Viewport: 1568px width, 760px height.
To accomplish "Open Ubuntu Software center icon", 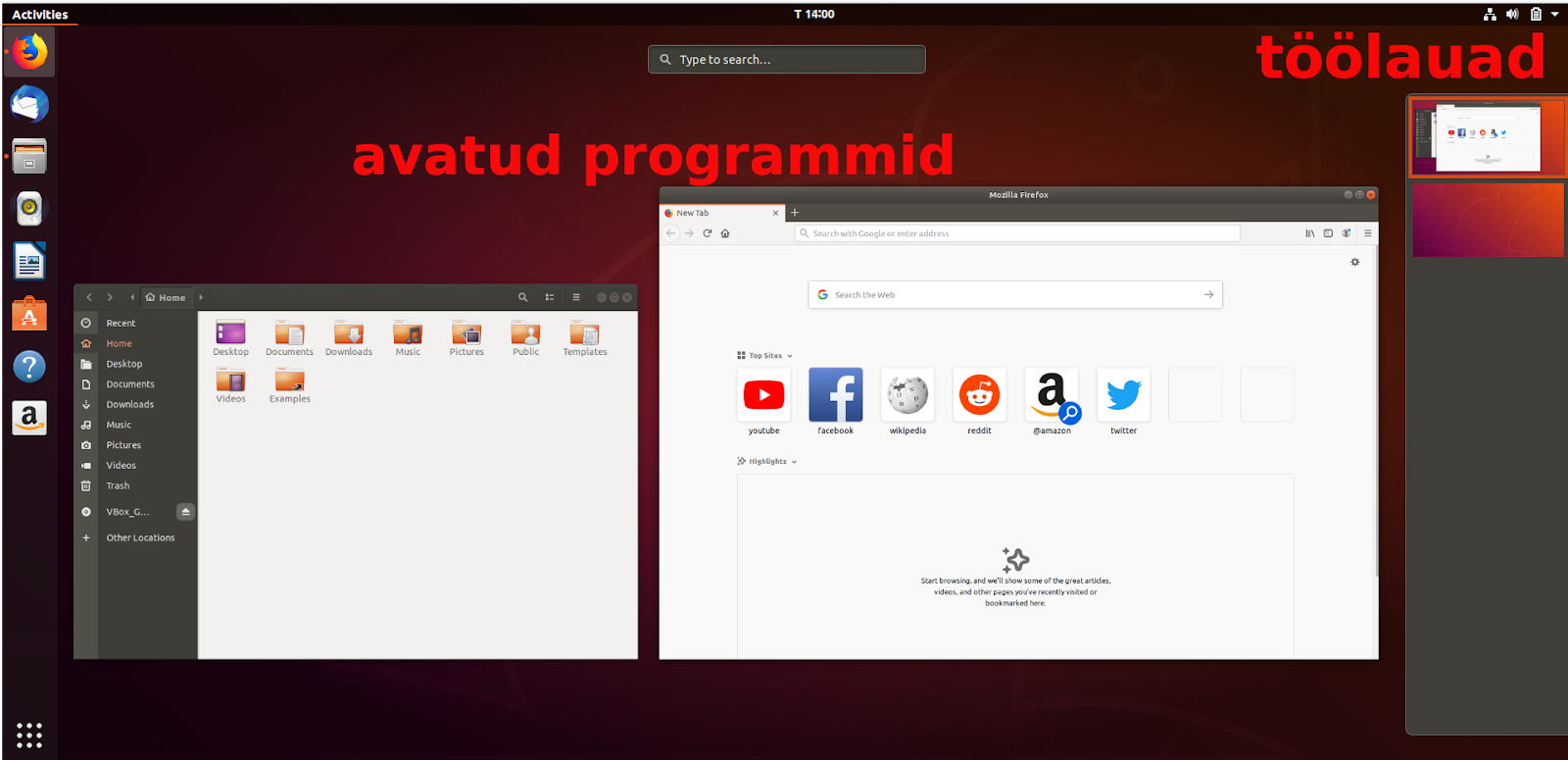I will click(x=29, y=315).
